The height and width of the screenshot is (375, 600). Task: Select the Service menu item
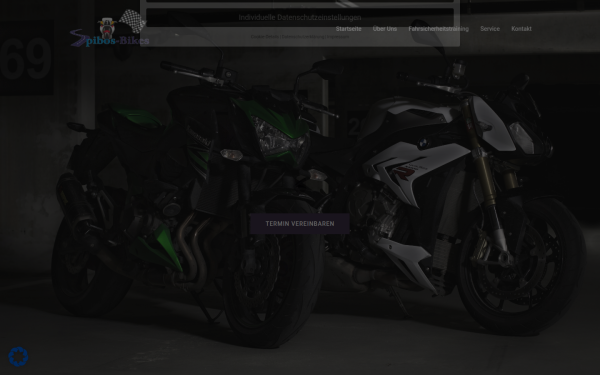pos(490,29)
